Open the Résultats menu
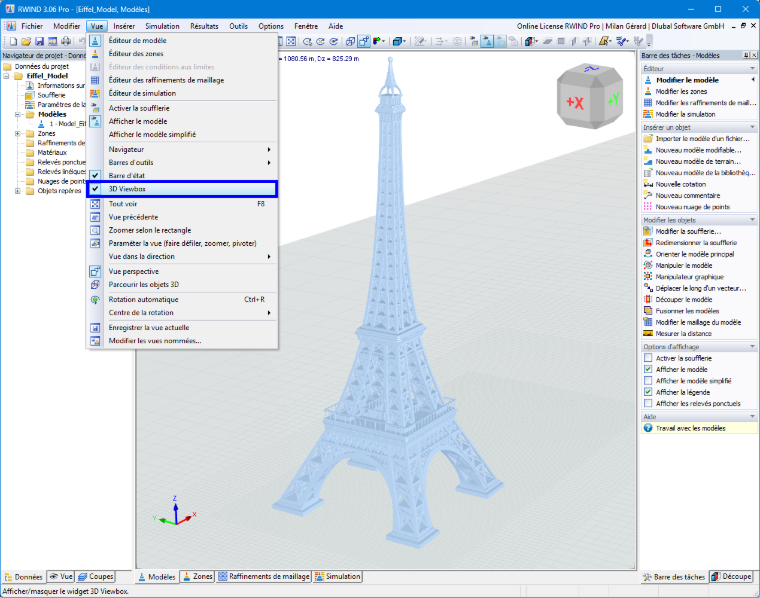The height and width of the screenshot is (598, 760). 204,26
